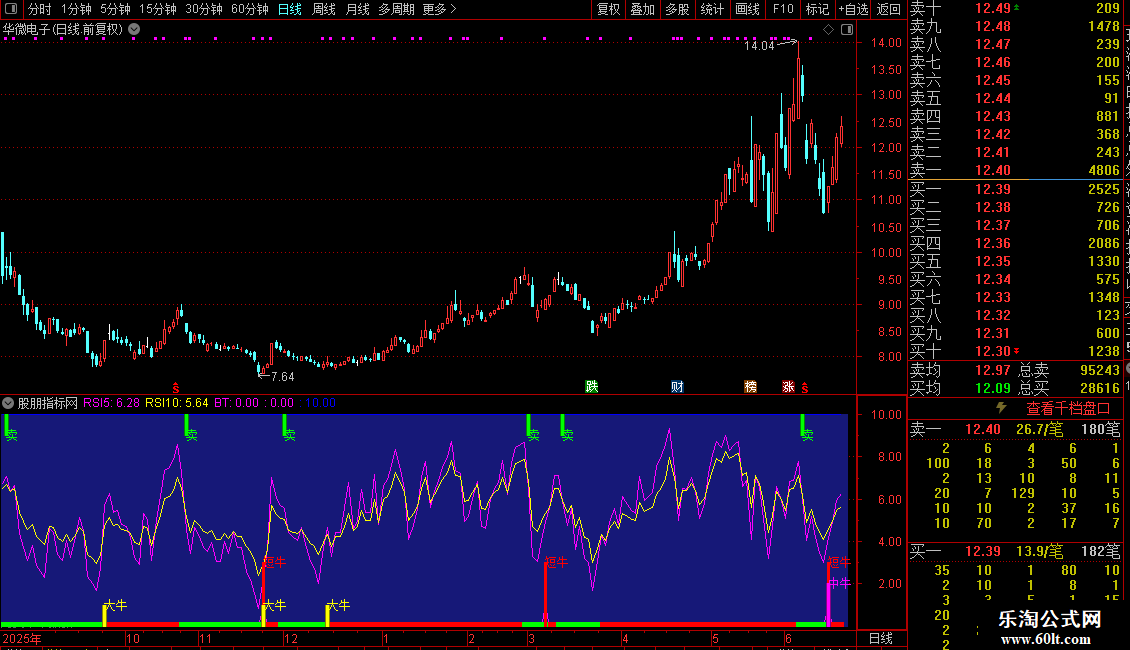The width and height of the screenshot is (1130, 650).
Task: Click the red 涨 marker icon
Action: [788, 386]
